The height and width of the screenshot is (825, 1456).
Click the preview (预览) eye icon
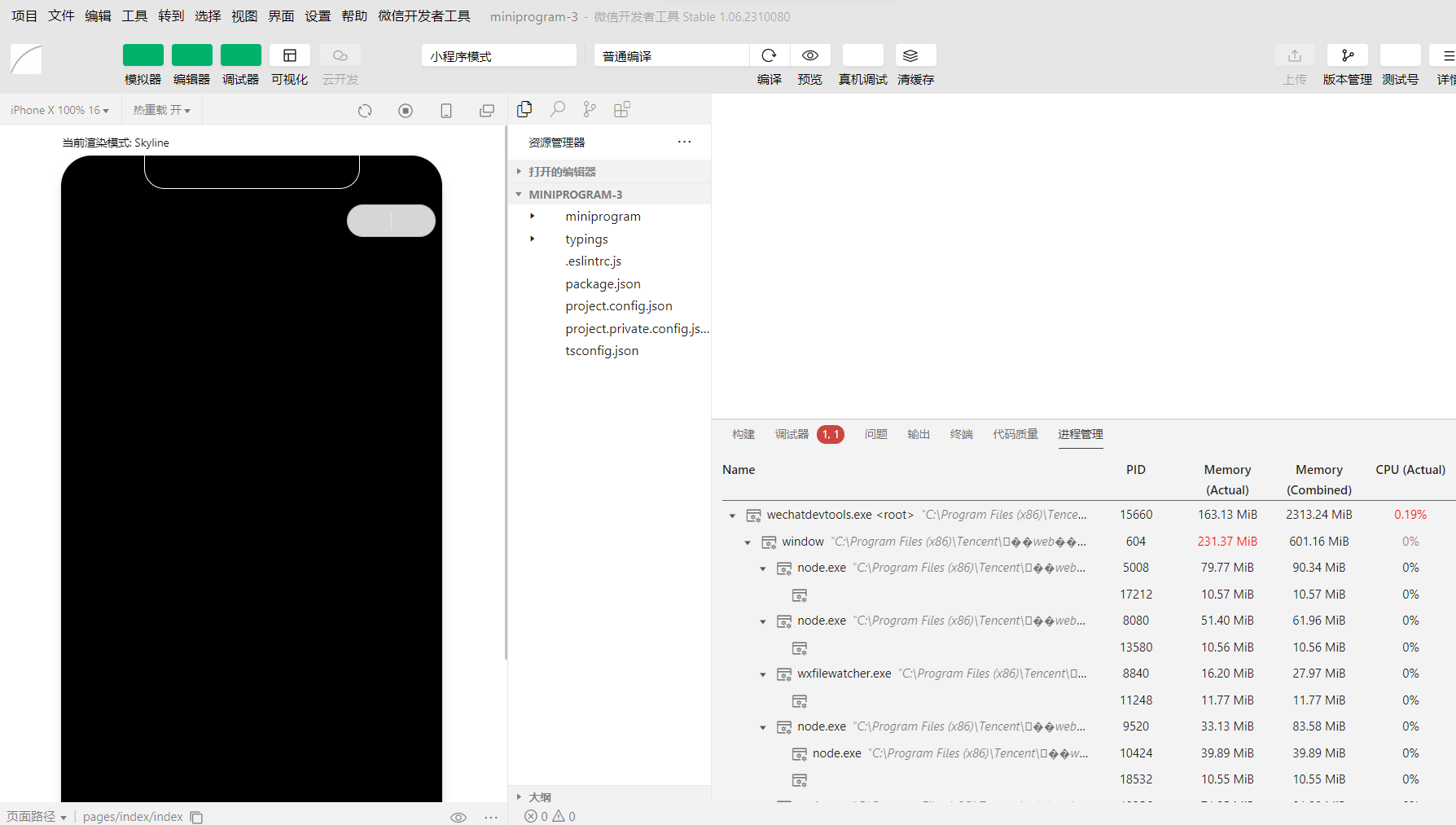[809, 55]
